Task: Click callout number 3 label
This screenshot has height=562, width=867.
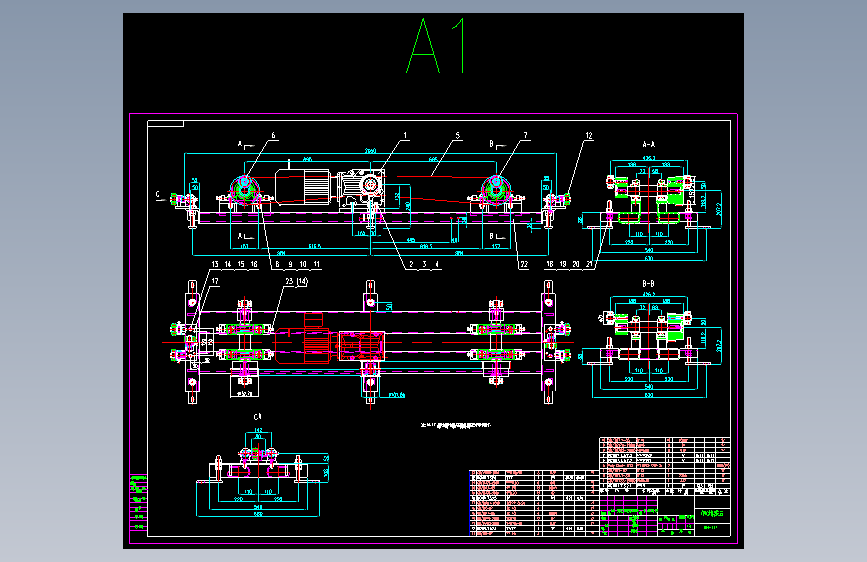Action: [425, 264]
